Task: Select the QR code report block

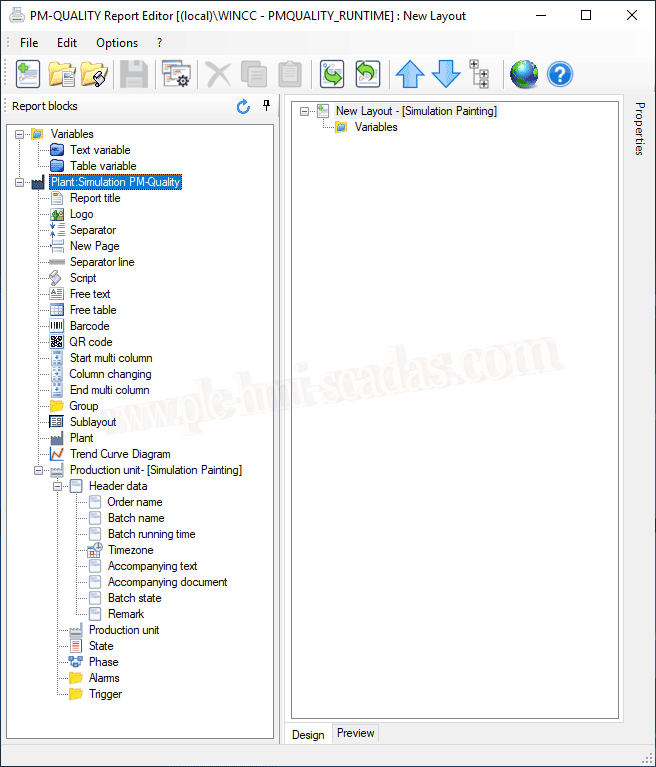Action: [90, 342]
